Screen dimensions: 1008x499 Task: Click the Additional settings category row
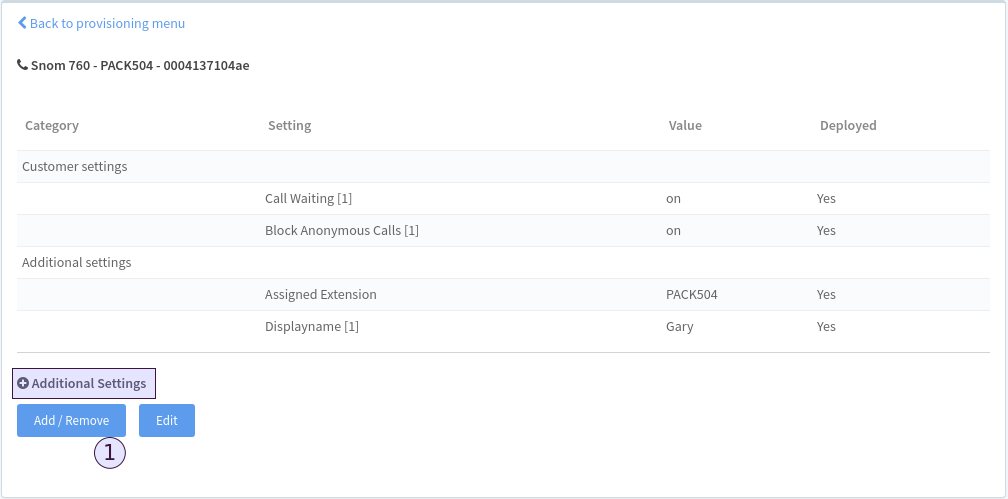(x=77, y=263)
